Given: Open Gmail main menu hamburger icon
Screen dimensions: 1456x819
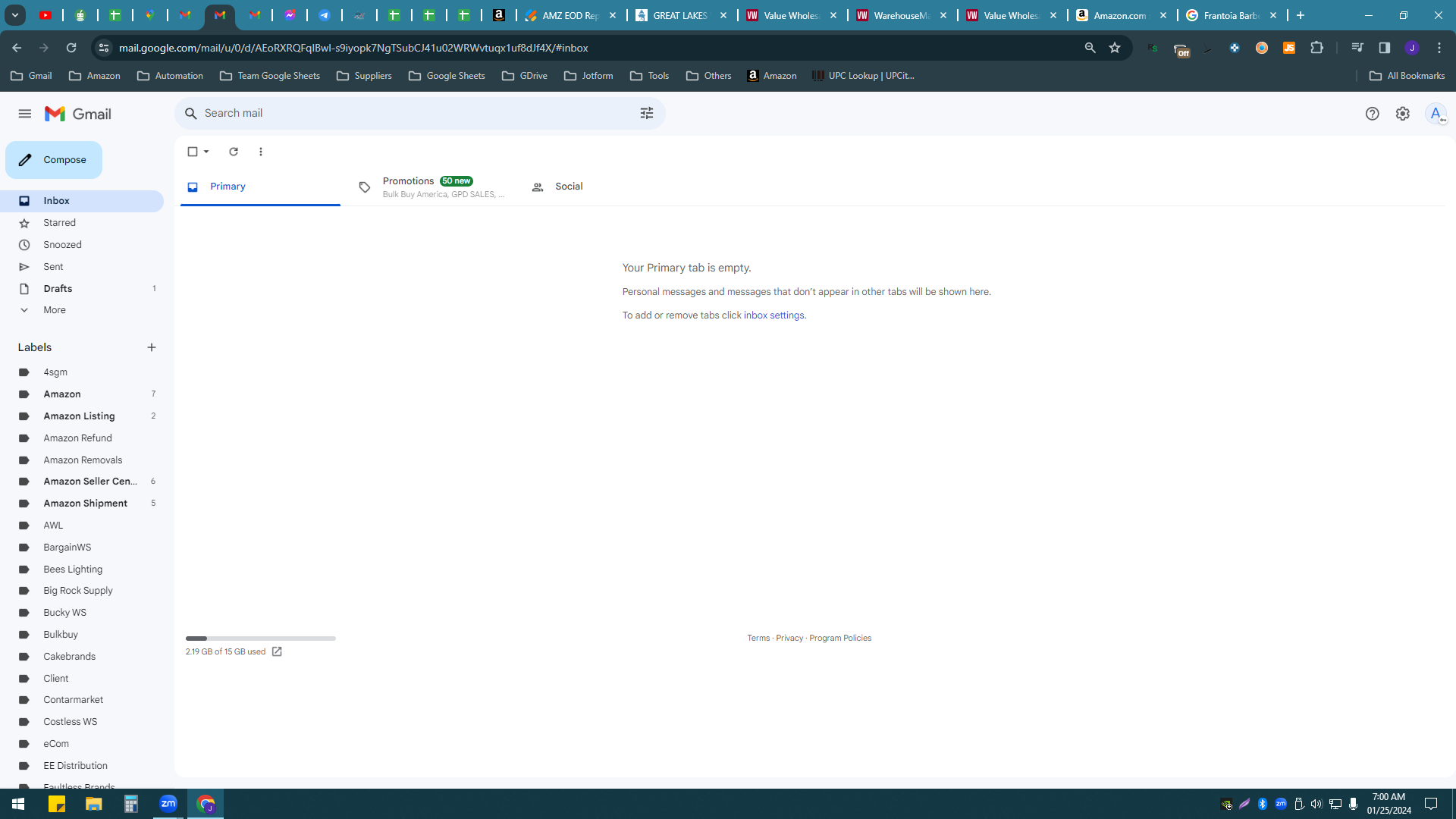Looking at the screenshot, I should [x=25, y=114].
